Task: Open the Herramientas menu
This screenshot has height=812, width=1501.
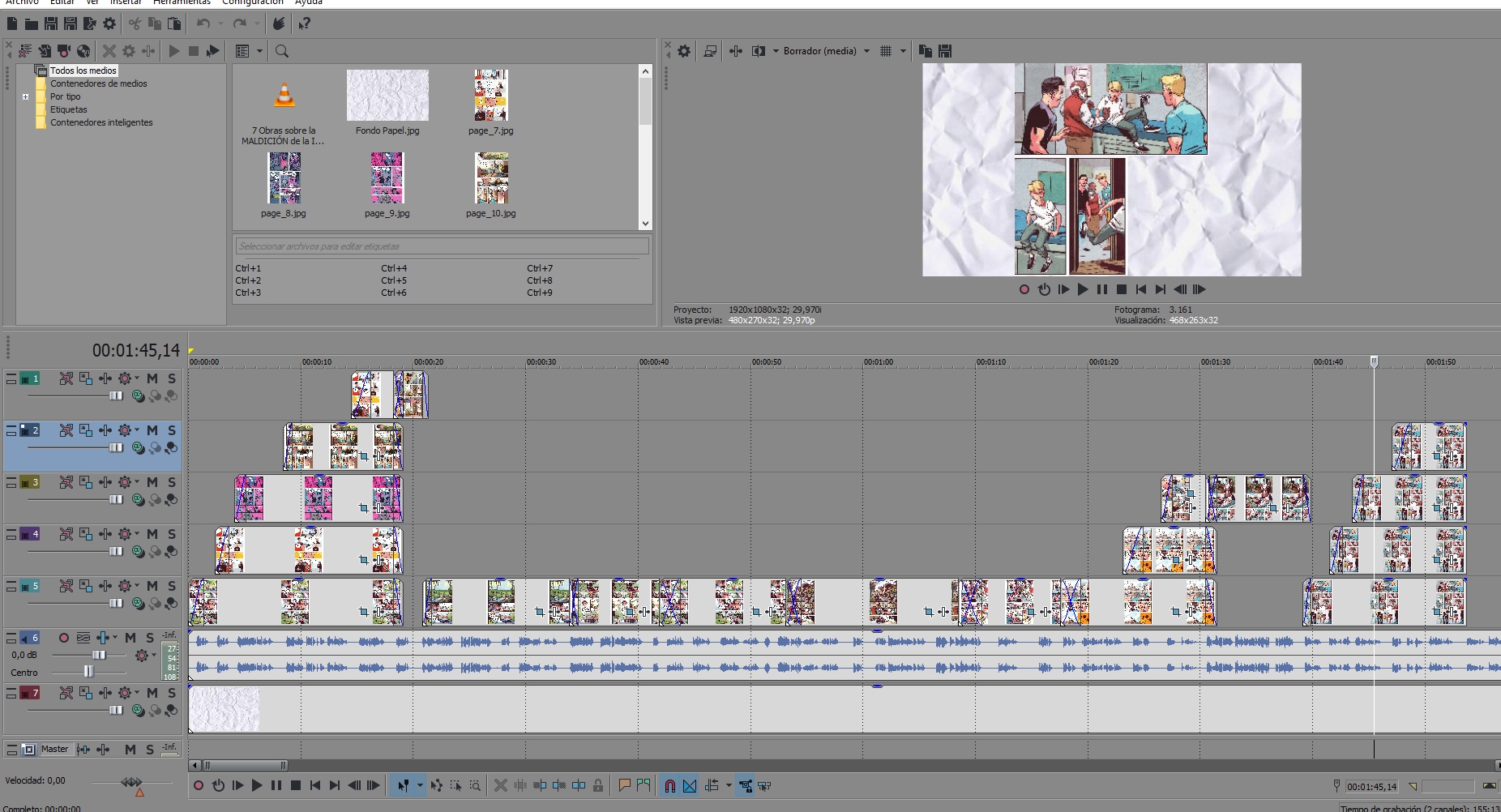Action: pos(182,2)
